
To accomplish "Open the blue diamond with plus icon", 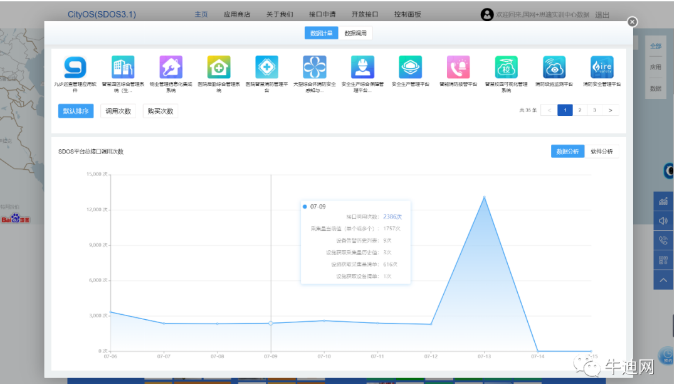I will pos(267,67).
